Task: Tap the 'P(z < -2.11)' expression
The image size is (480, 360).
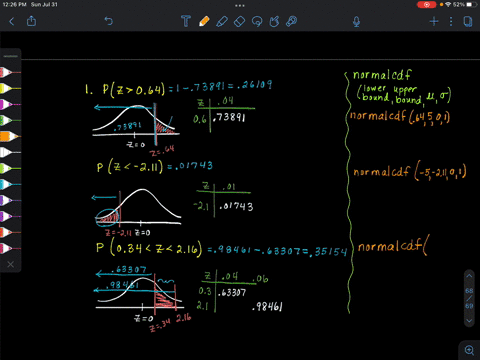Action: (130, 167)
